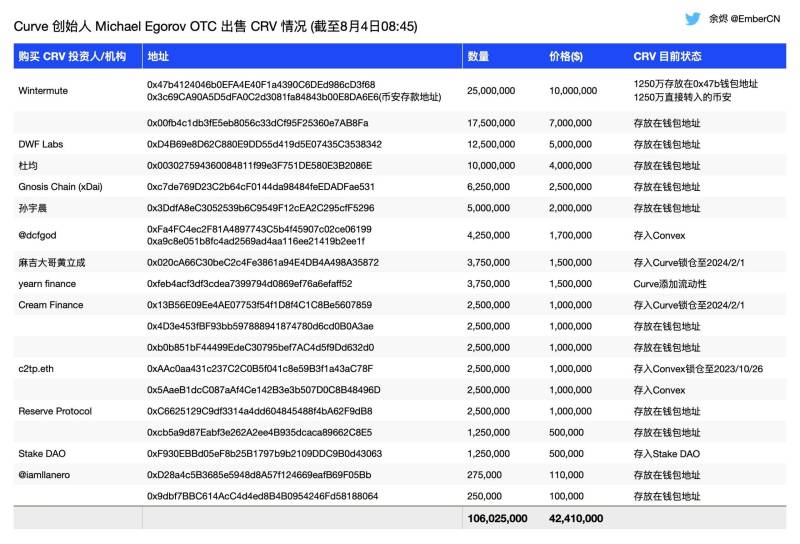The height and width of the screenshot is (544, 800).
Task: Click address 0xC6625129C9df3314a4dd604845488f4bA62F9dB8
Action: [x=260, y=411]
